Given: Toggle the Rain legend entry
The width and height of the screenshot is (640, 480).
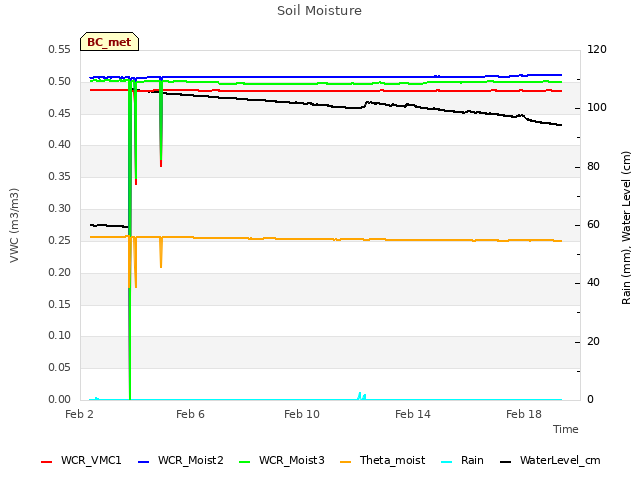Looking at the screenshot, I should 462,460.
